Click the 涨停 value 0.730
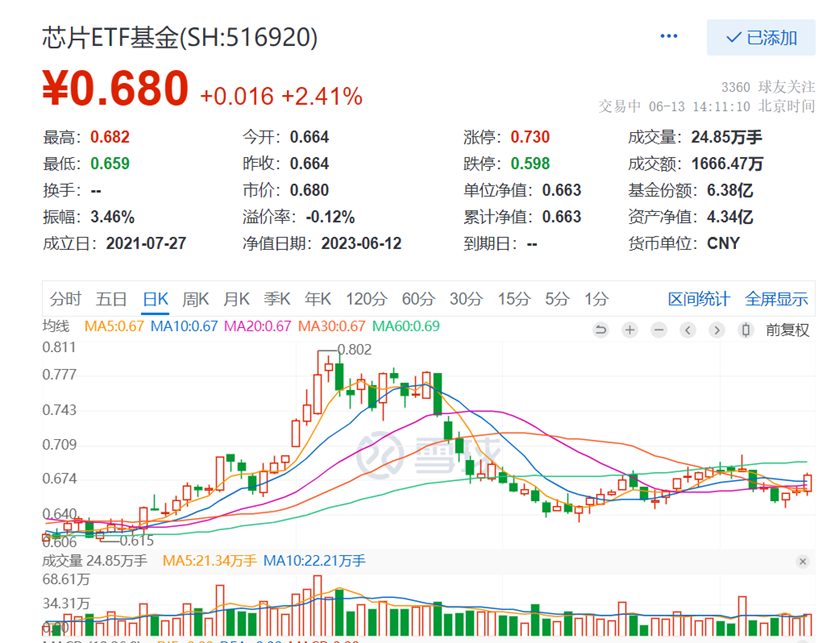Viewport: 831px width, 643px height. pyautogui.click(x=530, y=137)
